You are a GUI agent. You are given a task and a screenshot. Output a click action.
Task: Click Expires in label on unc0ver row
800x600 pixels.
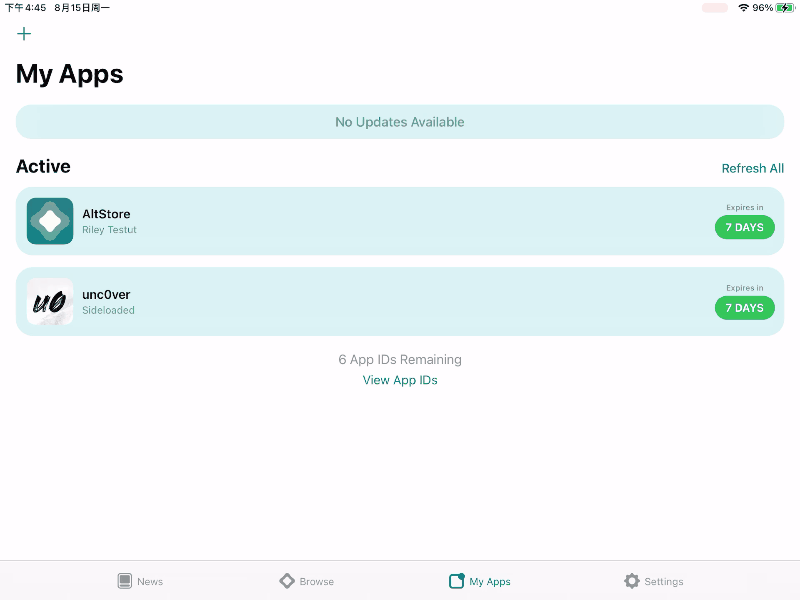[744, 288]
